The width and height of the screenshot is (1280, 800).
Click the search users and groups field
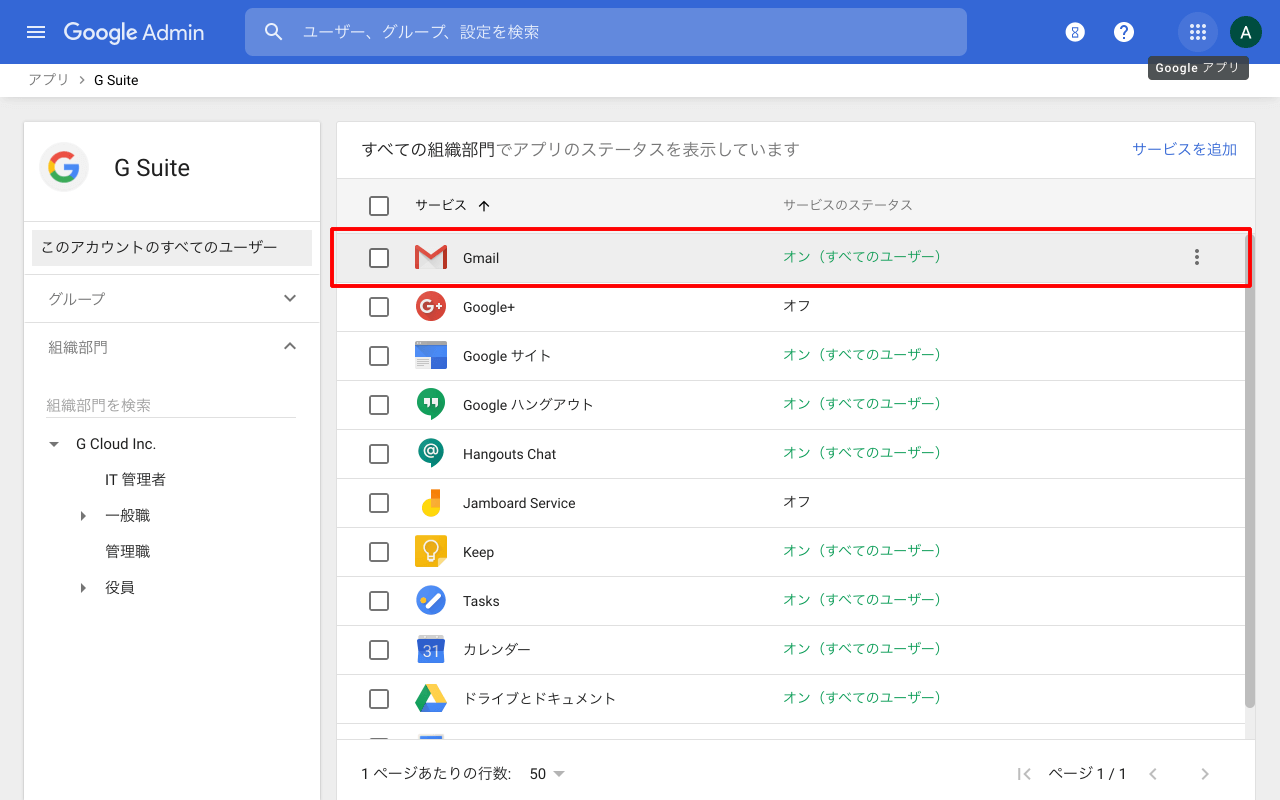click(x=605, y=32)
